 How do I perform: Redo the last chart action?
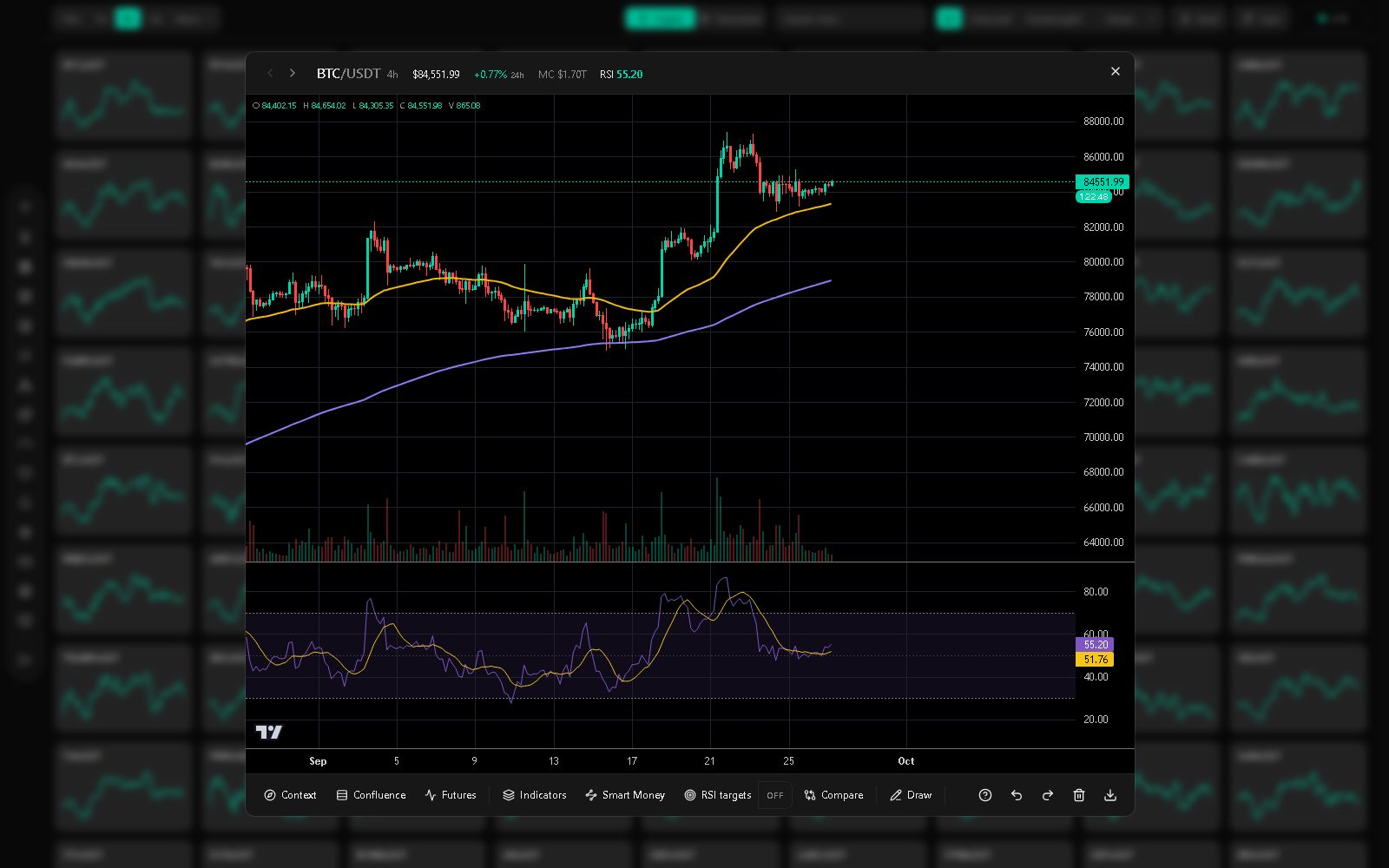1048,795
